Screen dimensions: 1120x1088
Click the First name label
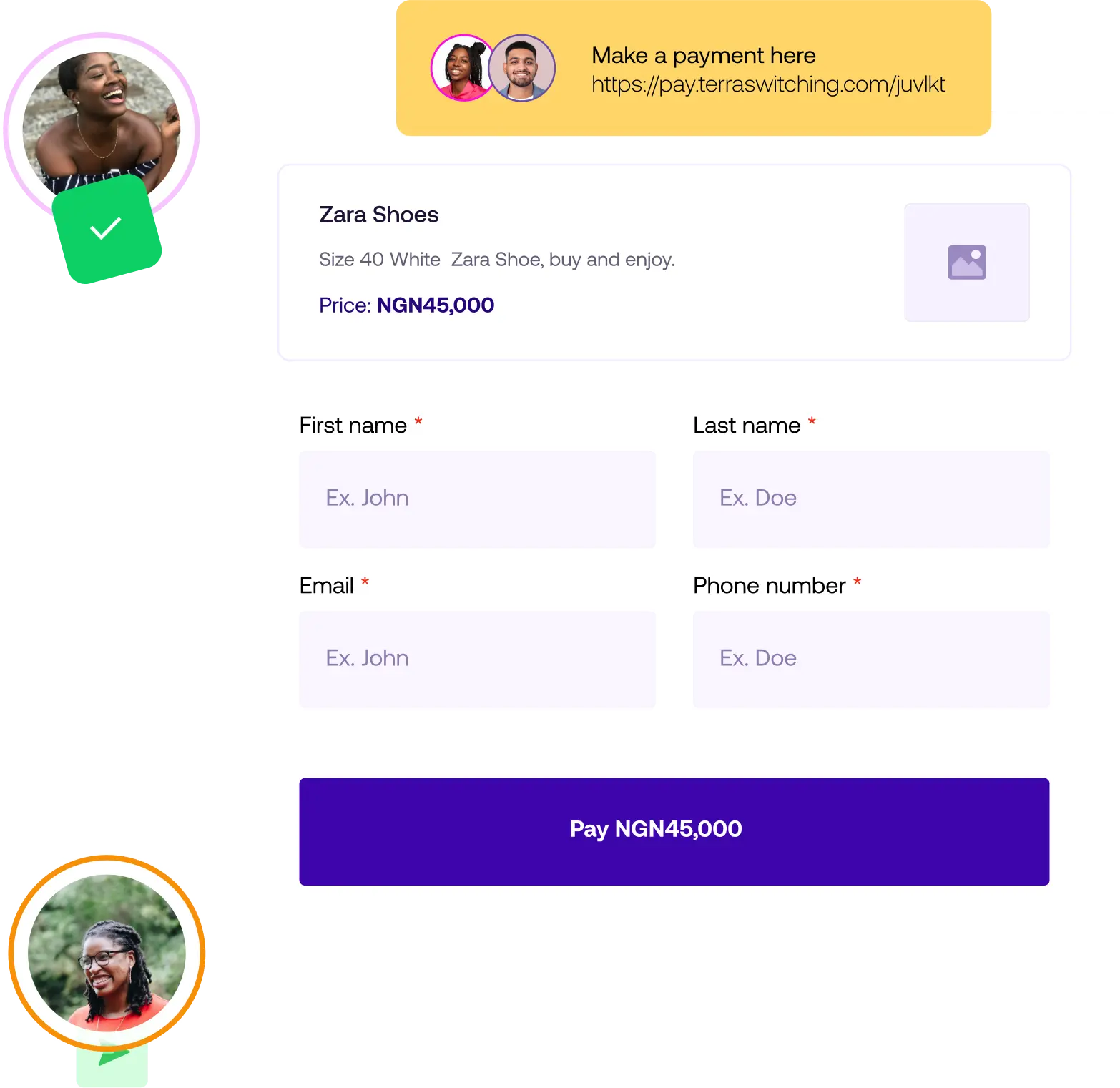(x=353, y=426)
